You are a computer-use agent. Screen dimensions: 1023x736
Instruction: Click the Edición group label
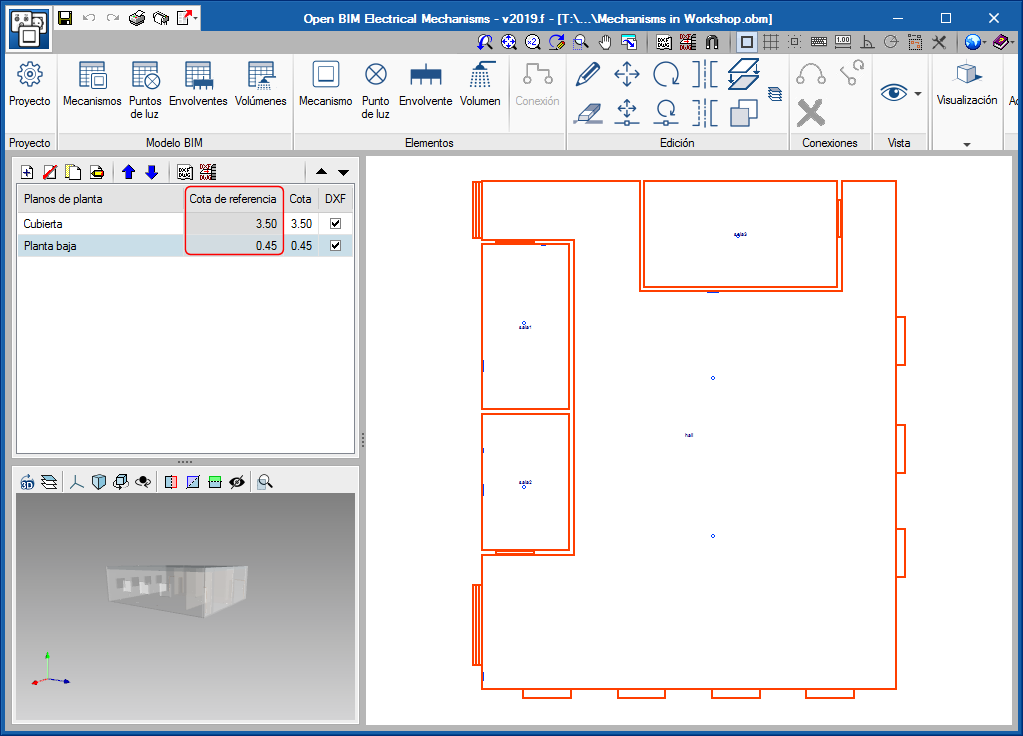coord(677,142)
